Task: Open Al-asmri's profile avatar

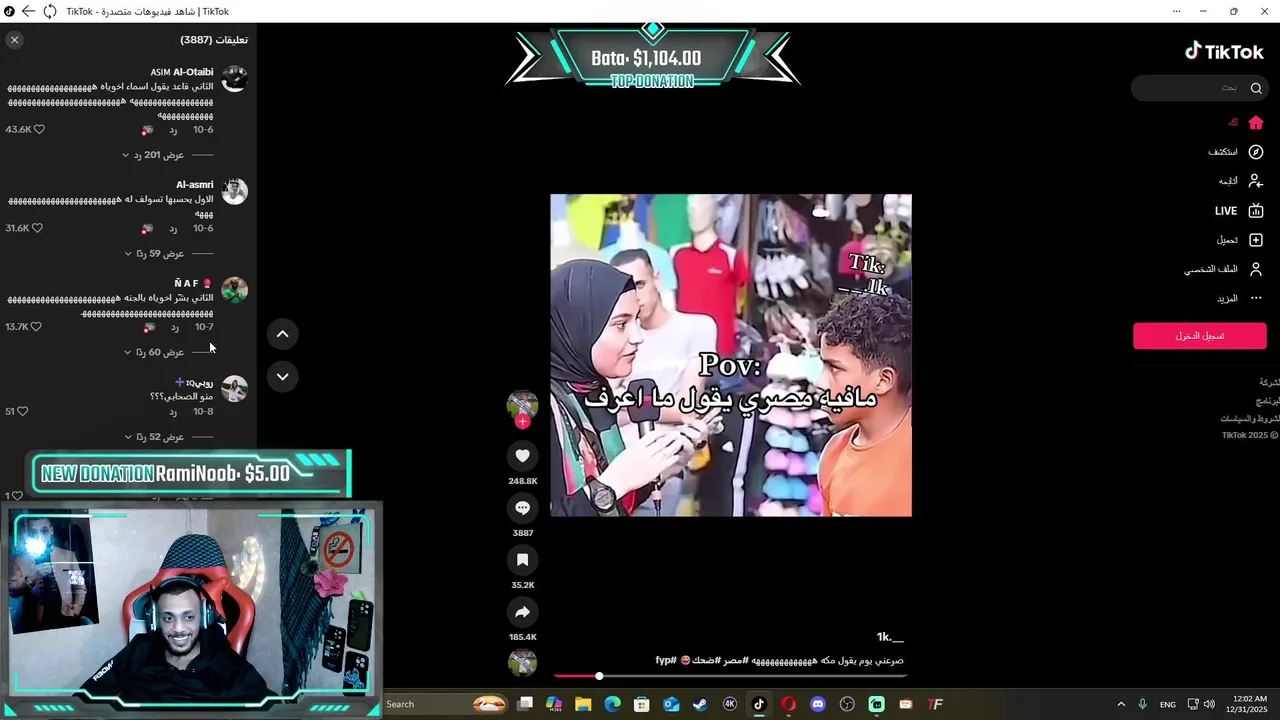Action: click(x=234, y=191)
